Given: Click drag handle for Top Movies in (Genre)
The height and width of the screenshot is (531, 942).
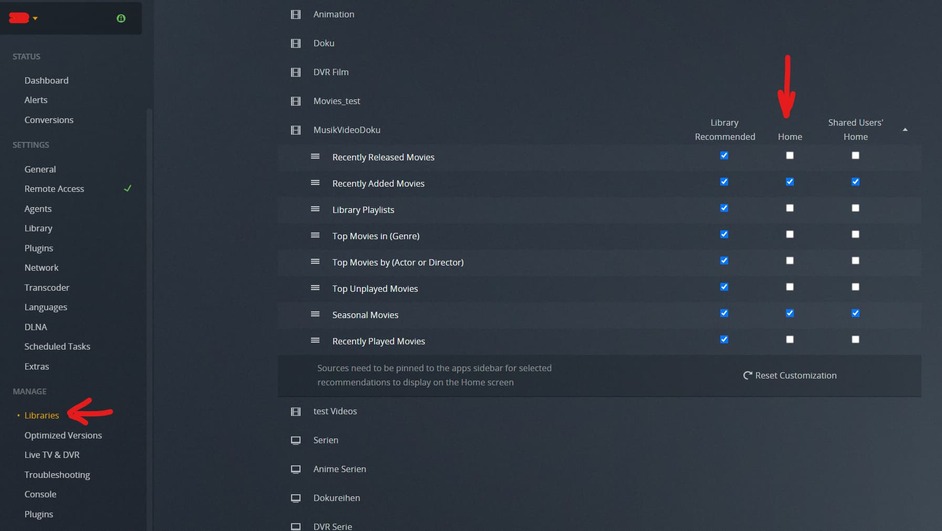Looking at the screenshot, I should click(315, 235).
